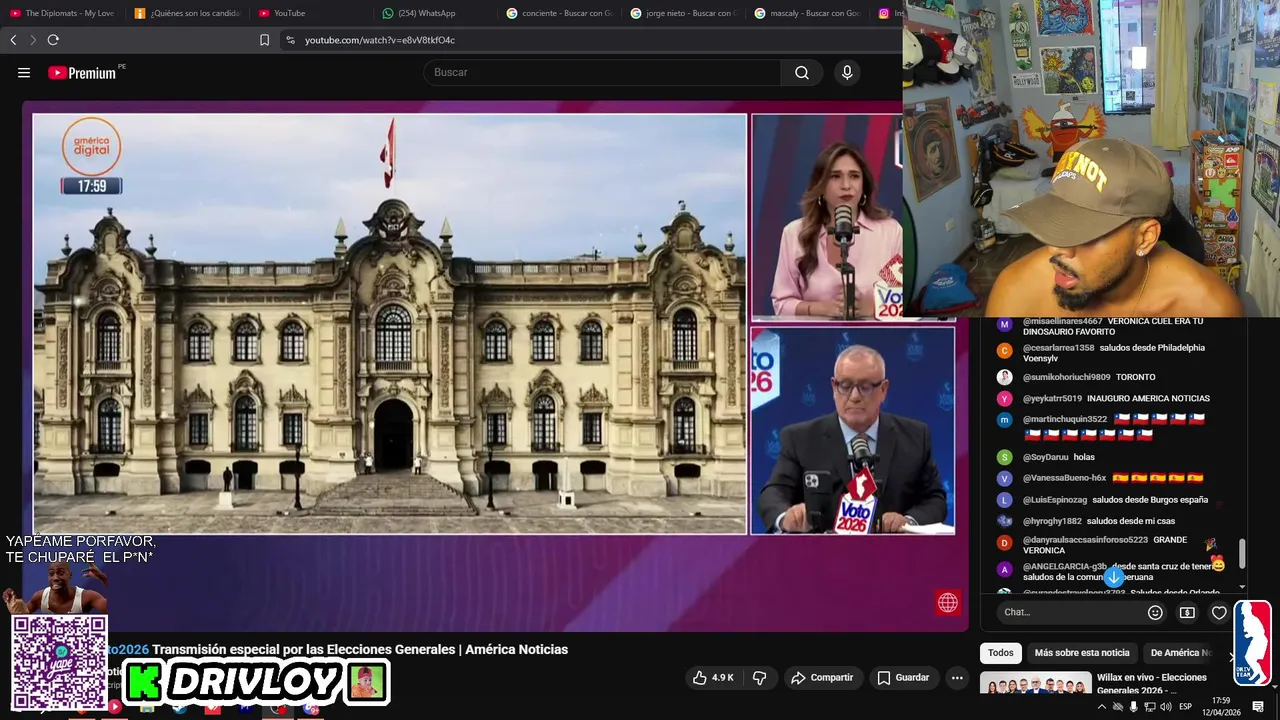This screenshot has height=720, width=1280.
Task: Switch to The Diplomats - My Love tab
Action: (x=62, y=13)
